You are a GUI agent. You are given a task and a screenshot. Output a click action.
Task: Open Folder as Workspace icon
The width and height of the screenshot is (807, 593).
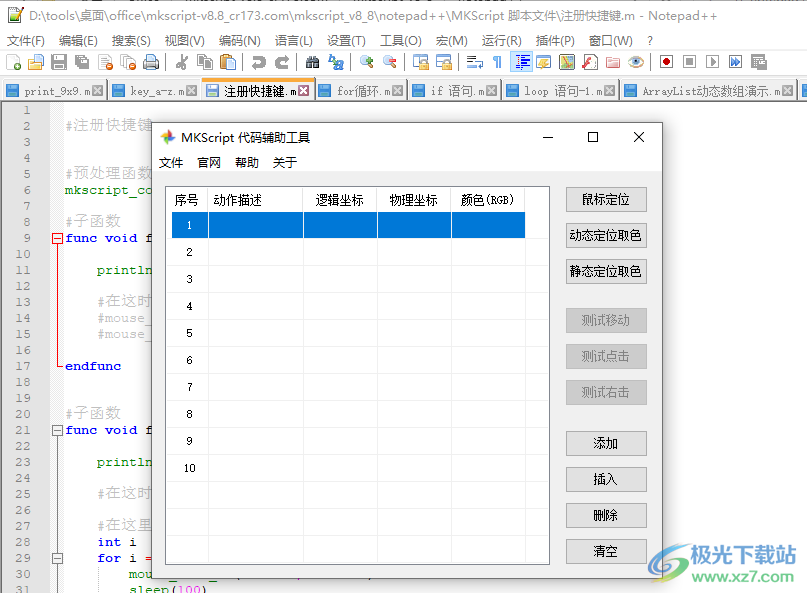click(x=613, y=62)
